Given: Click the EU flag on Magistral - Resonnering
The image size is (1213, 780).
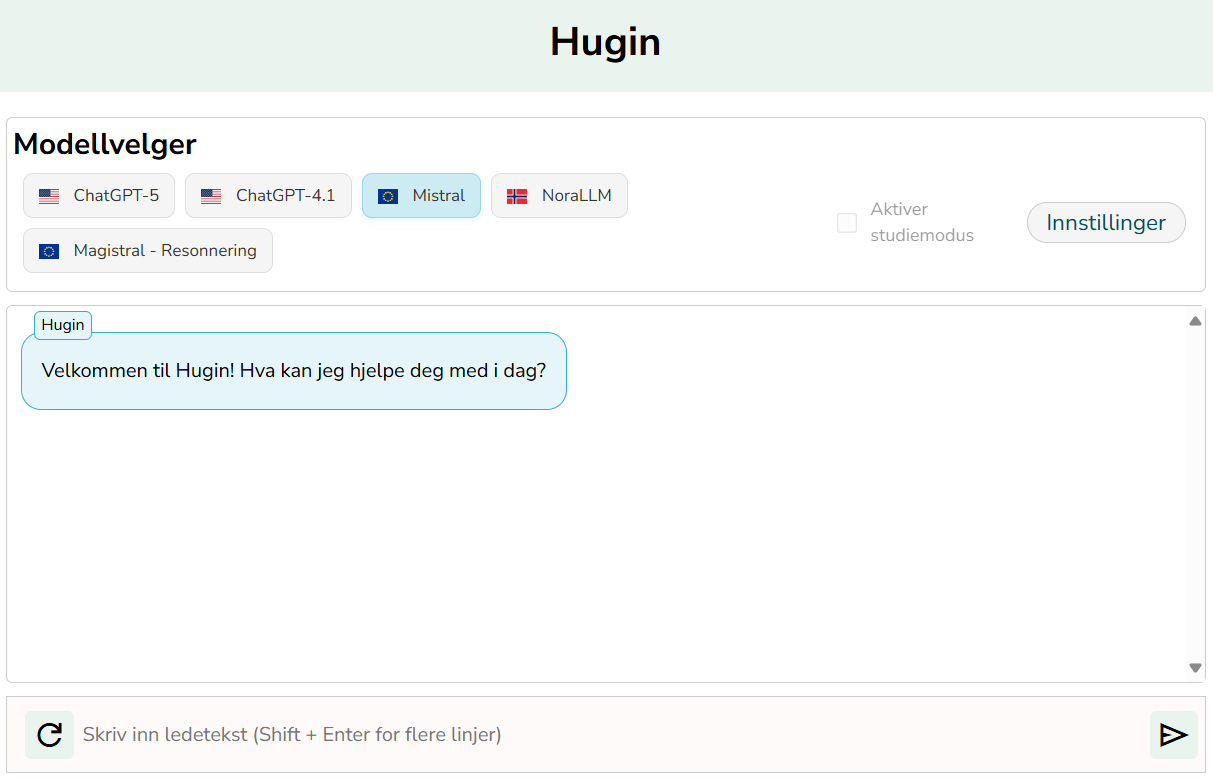Looking at the screenshot, I should pos(49,250).
